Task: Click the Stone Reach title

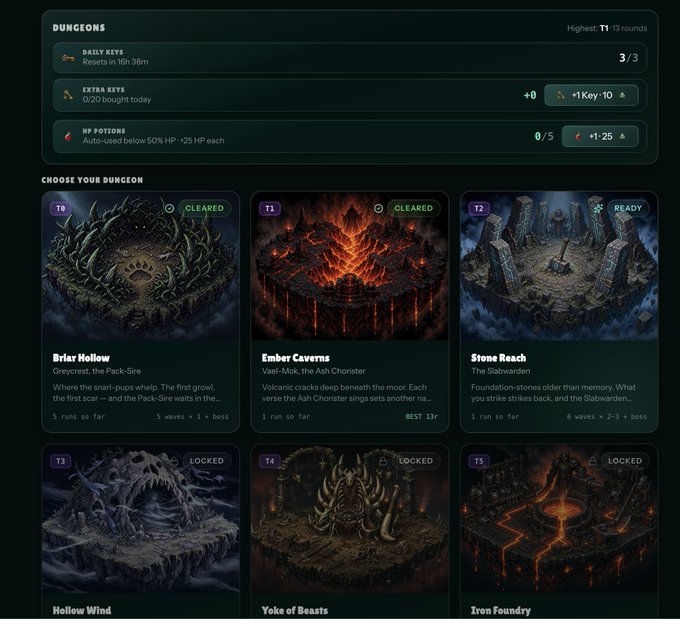Action: (498, 358)
